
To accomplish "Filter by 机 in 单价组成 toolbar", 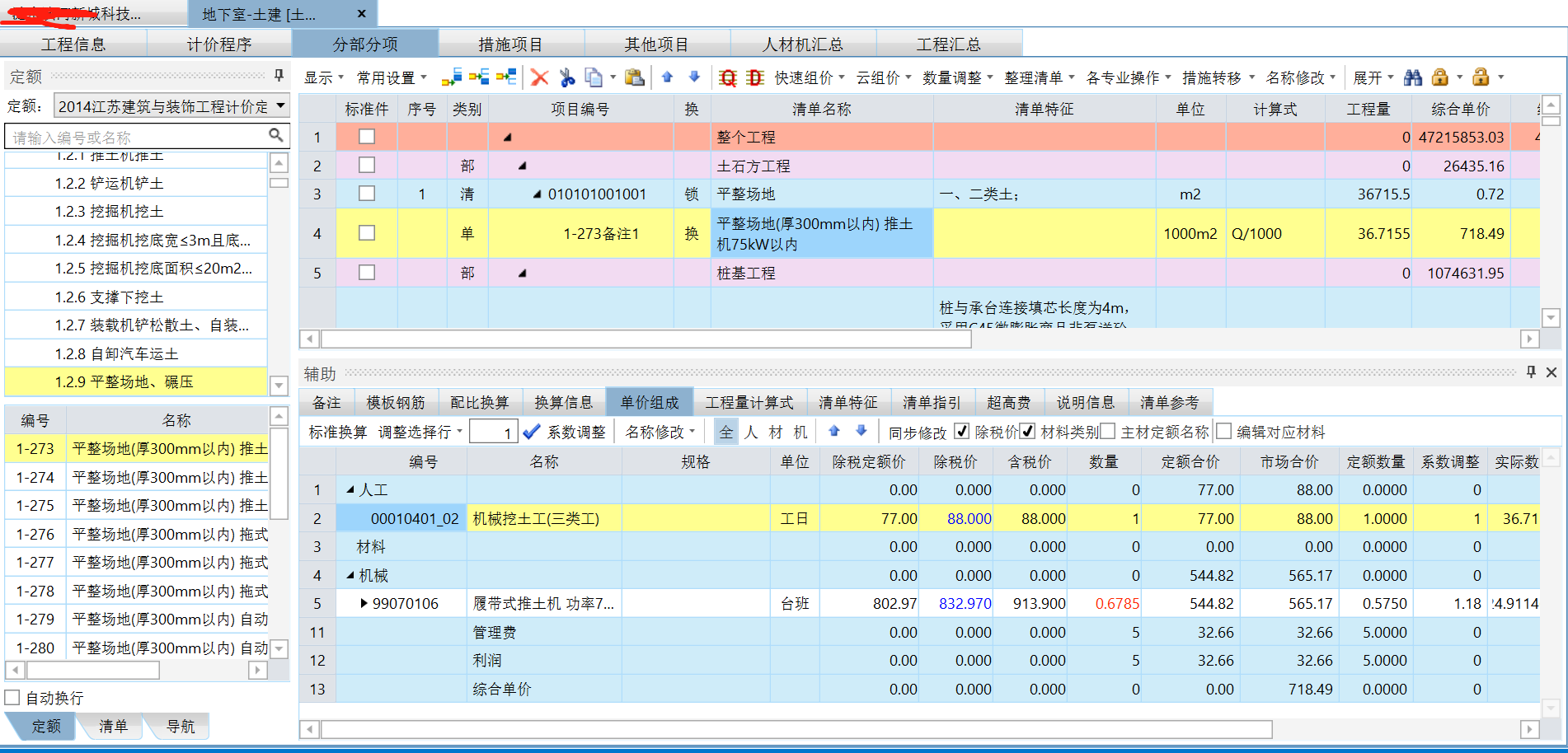I will [x=800, y=432].
